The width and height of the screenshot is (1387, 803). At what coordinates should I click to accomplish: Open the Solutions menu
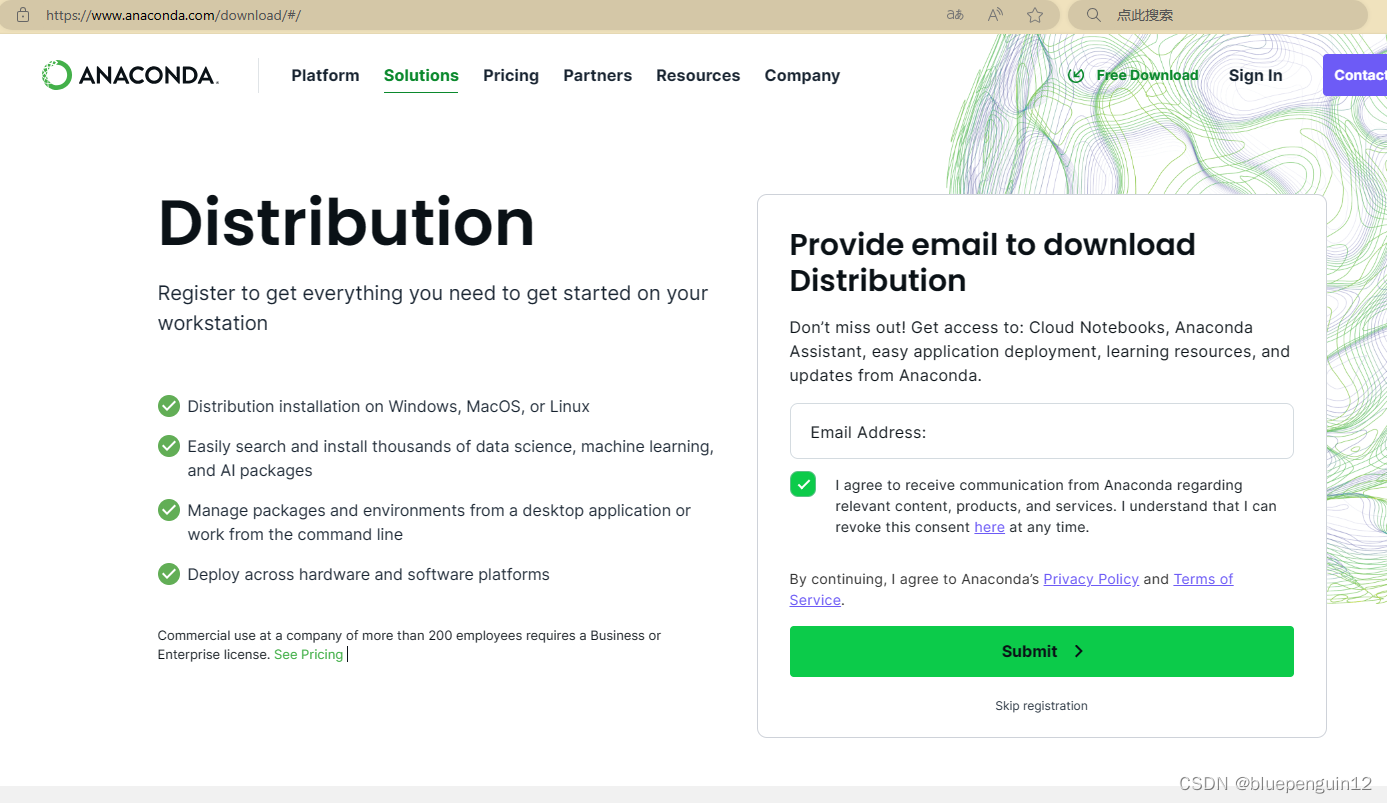point(421,75)
